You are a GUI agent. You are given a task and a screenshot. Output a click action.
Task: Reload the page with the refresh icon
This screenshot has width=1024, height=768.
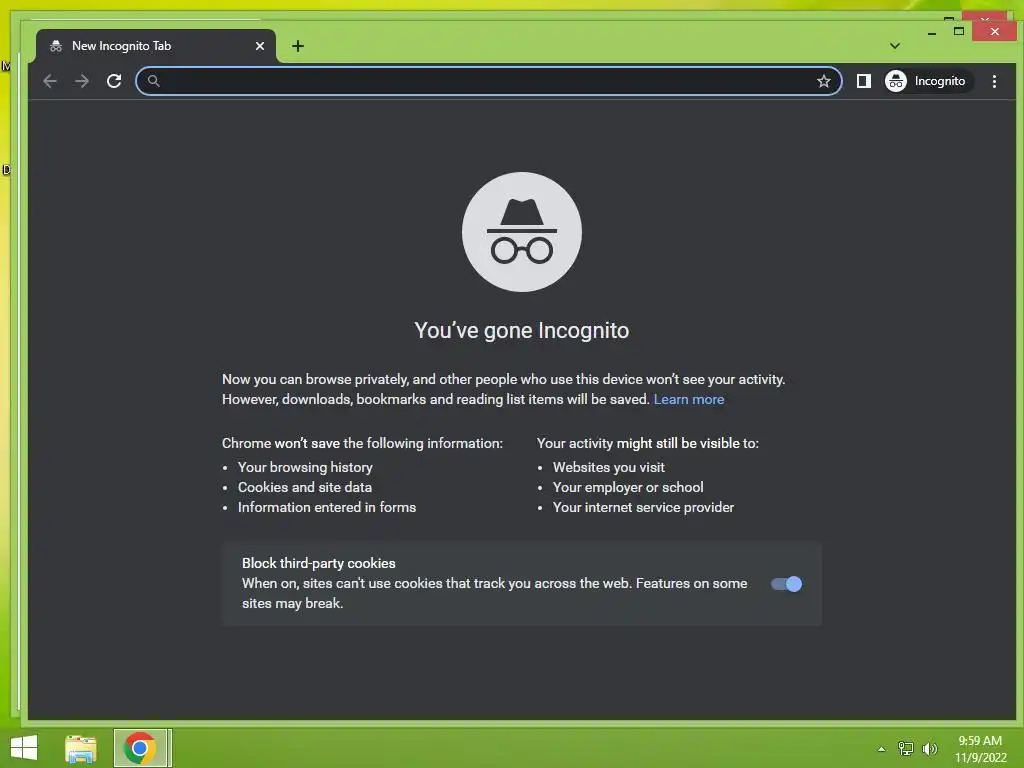(114, 81)
